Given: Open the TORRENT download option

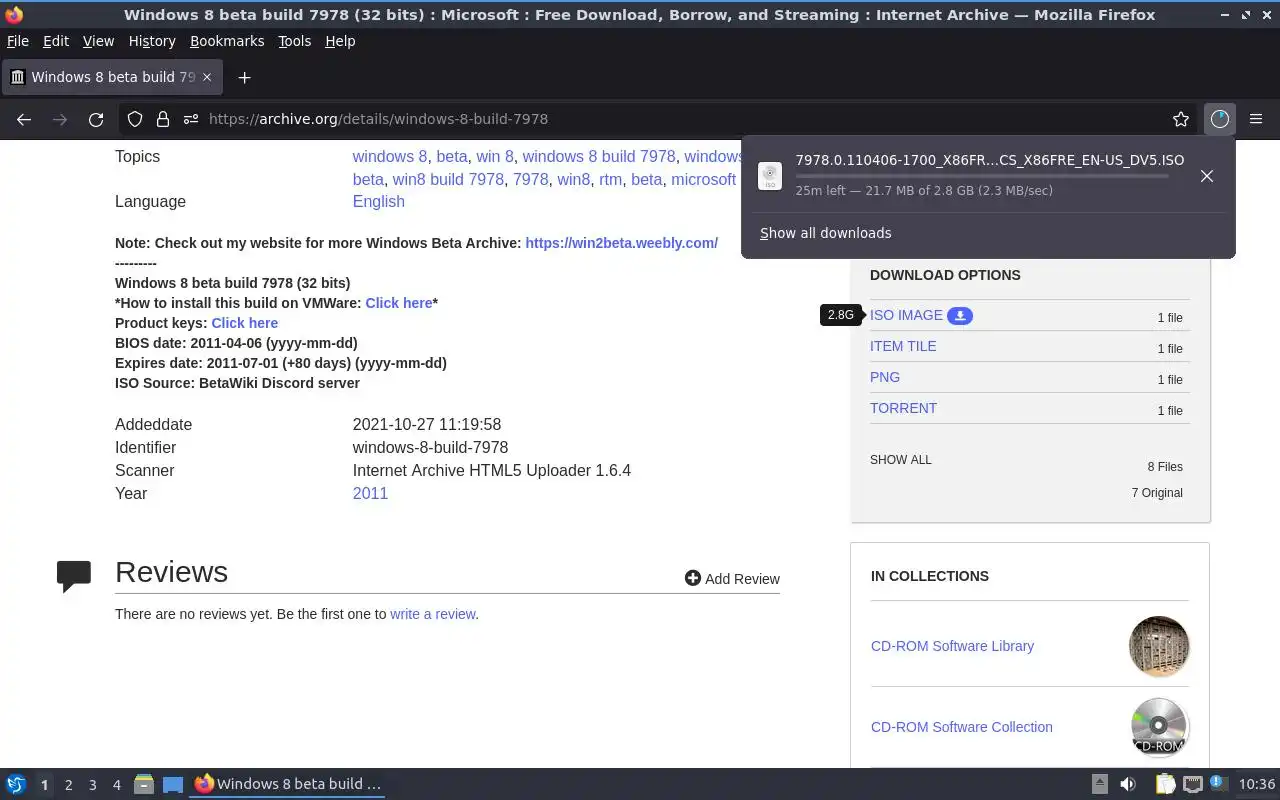Looking at the screenshot, I should tap(903, 408).
